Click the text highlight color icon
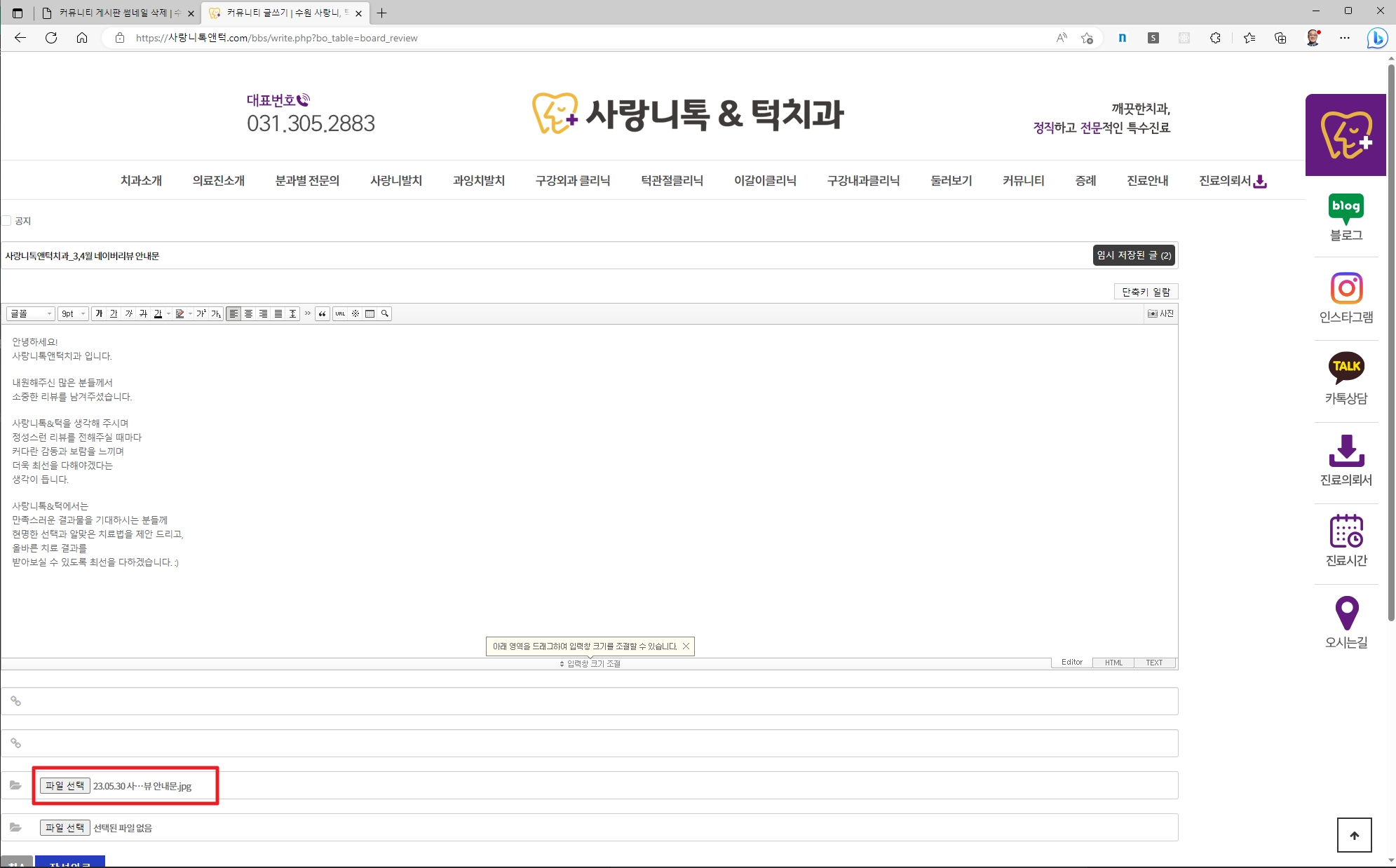The height and width of the screenshot is (868, 1396). coord(179,313)
